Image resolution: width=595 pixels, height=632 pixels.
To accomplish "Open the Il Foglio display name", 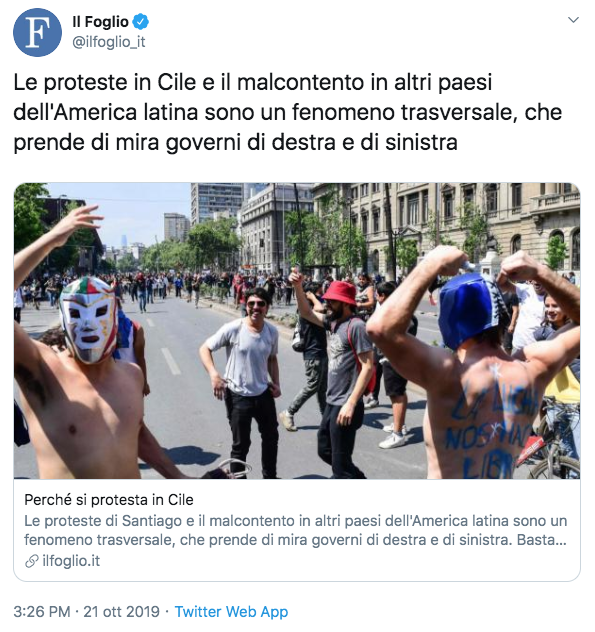I will (100, 22).
